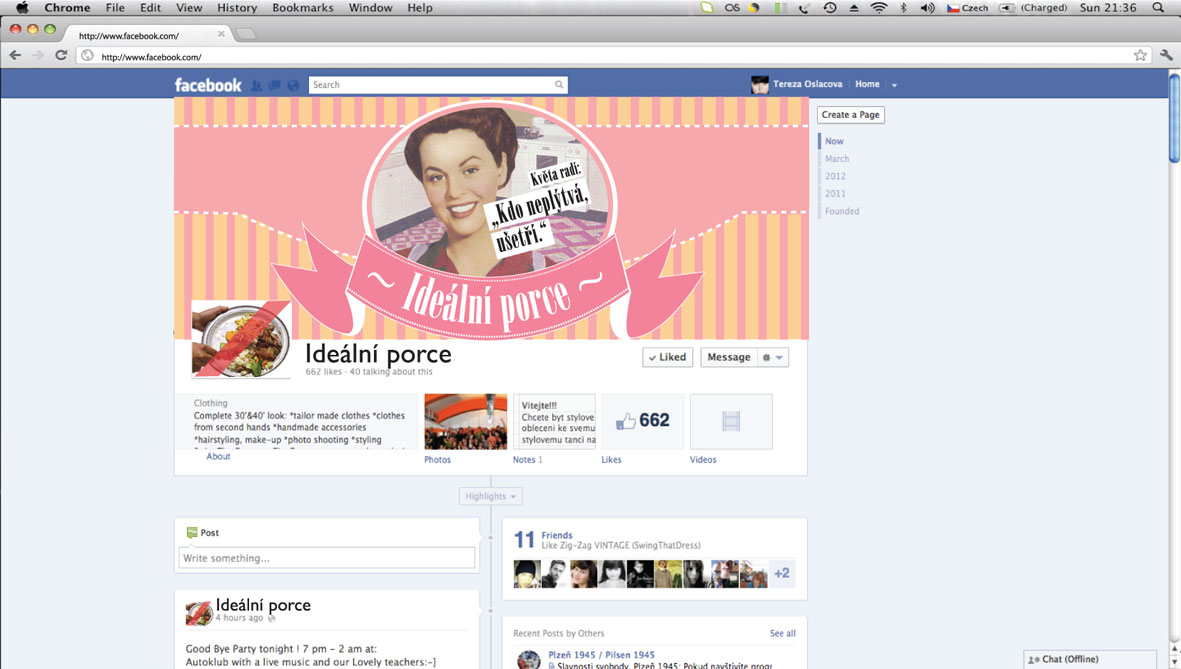Open Spotlight search in menu bar
The width and height of the screenshot is (1181, 669).
(1158, 8)
